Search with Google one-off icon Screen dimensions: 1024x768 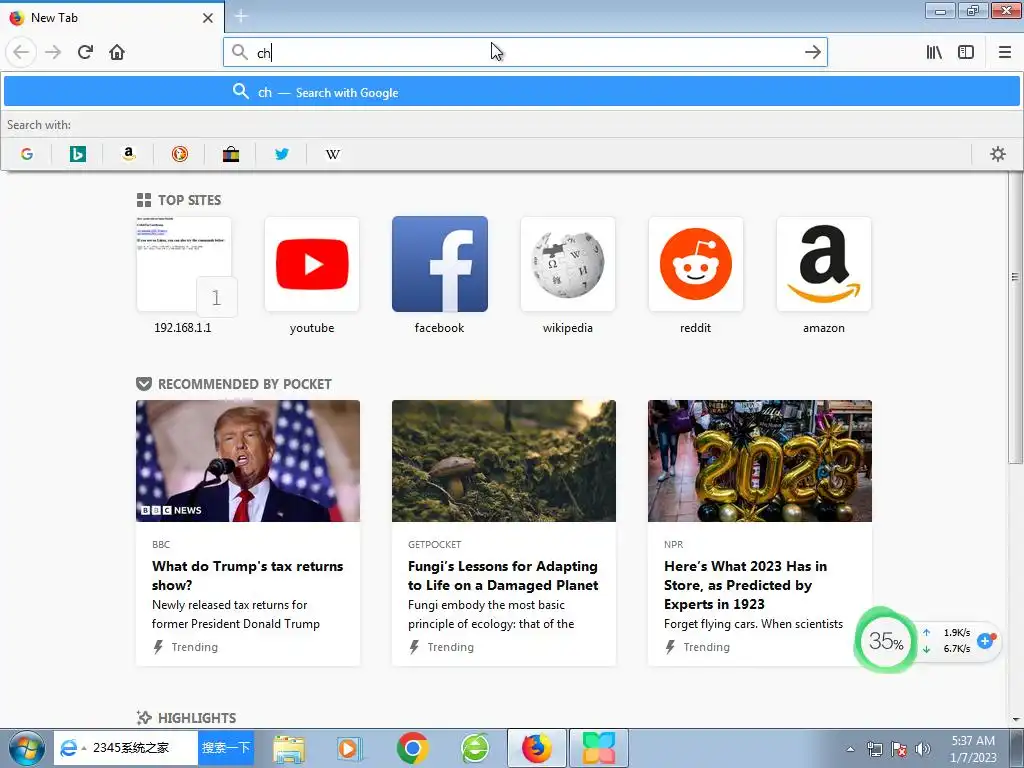tap(27, 154)
